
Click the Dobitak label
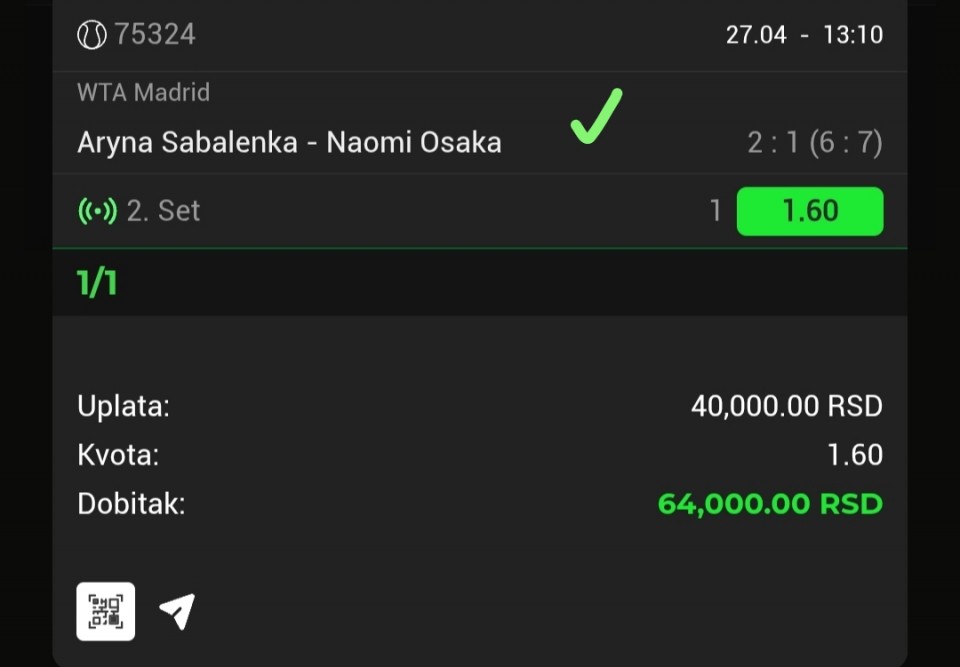(x=131, y=503)
